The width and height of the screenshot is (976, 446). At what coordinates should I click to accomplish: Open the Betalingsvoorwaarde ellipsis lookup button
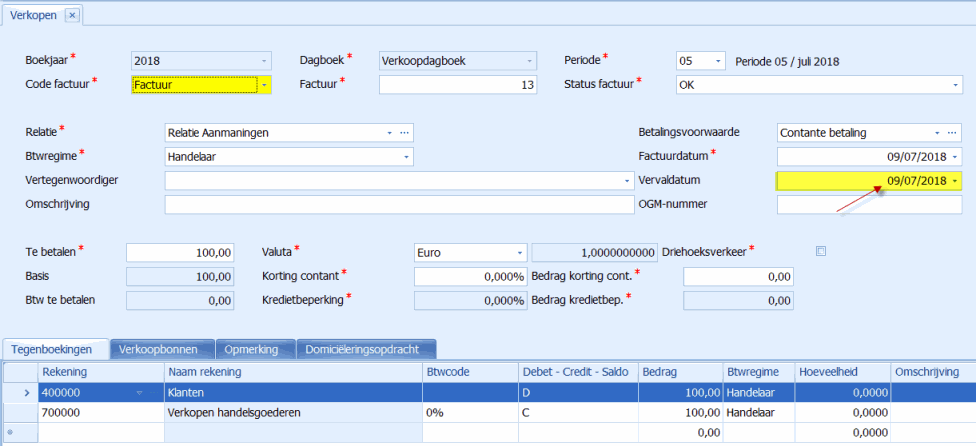point(954,132)
